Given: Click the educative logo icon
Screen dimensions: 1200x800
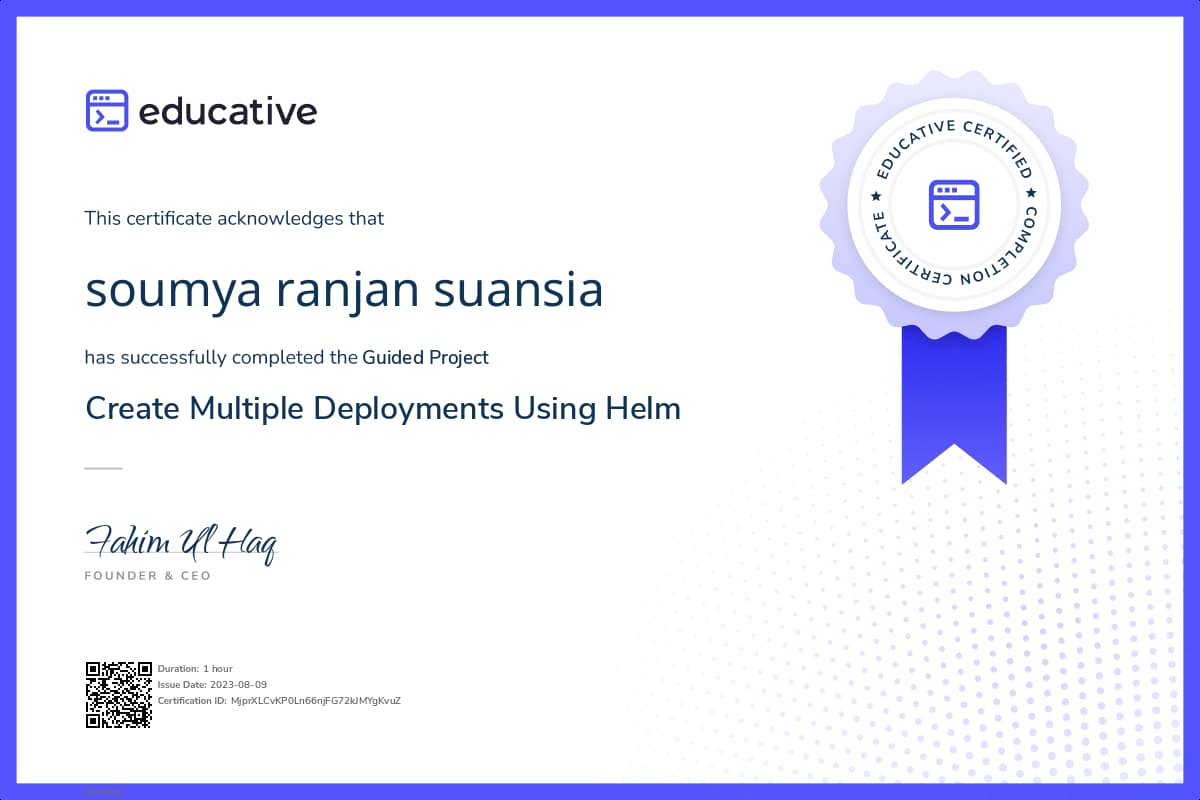Looking at the screenshot, I should [107, 111].
